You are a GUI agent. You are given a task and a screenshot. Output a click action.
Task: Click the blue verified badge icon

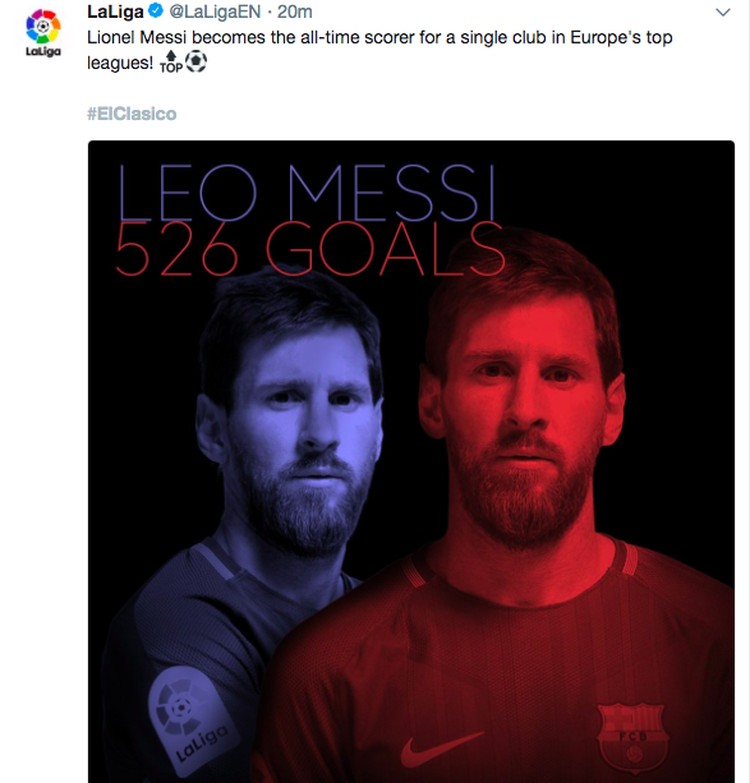click(156, 11)
